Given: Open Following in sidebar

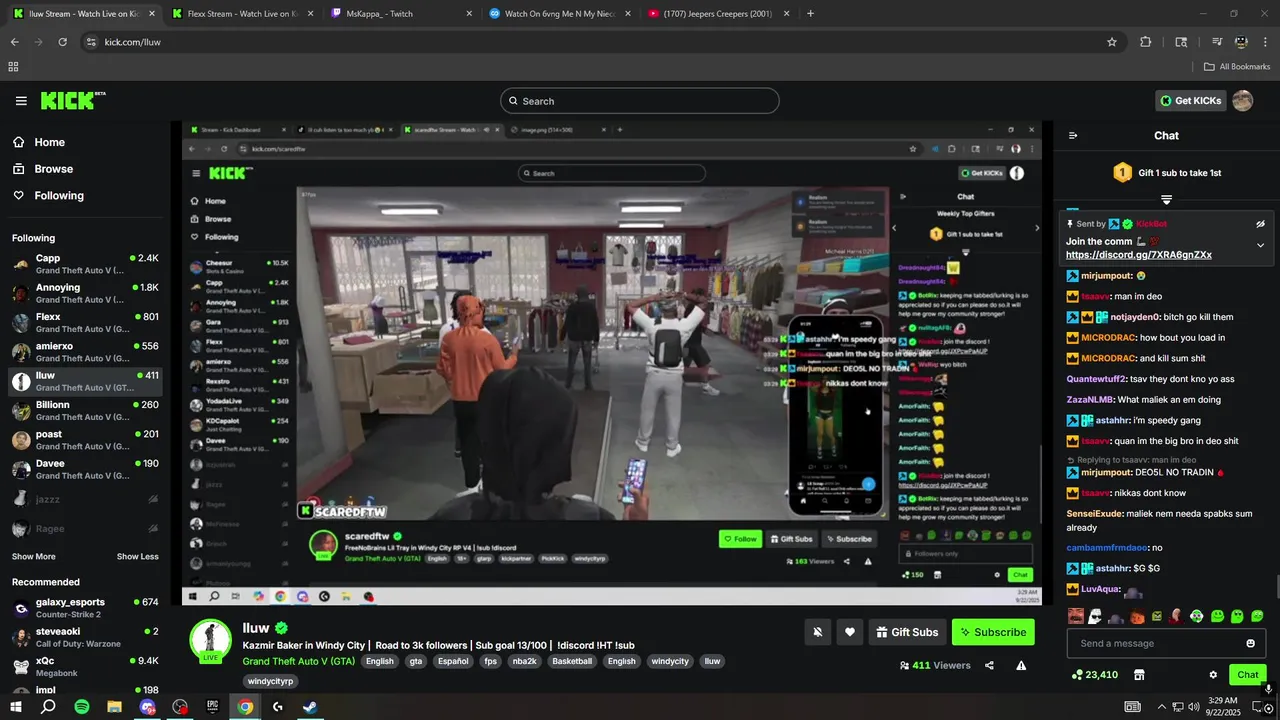Looking at the screenshot, I should click(x=59, y=196).
